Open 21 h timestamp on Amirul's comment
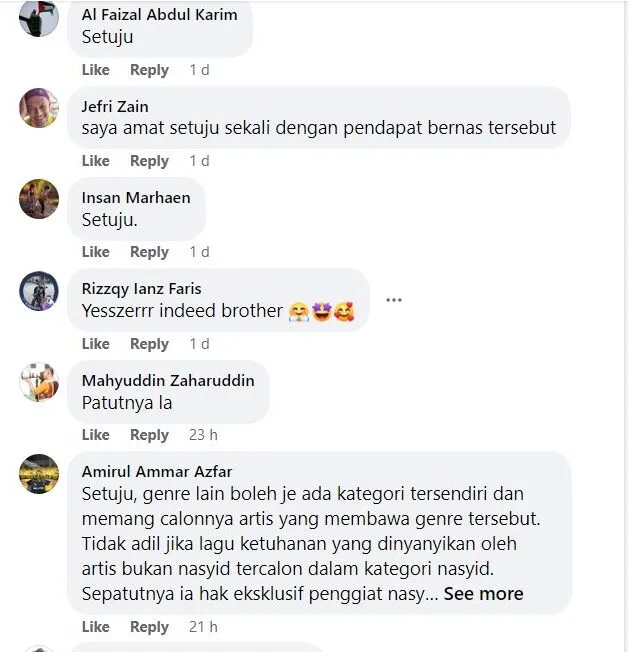This screenshot has height=652, width=628. [203, 627]
